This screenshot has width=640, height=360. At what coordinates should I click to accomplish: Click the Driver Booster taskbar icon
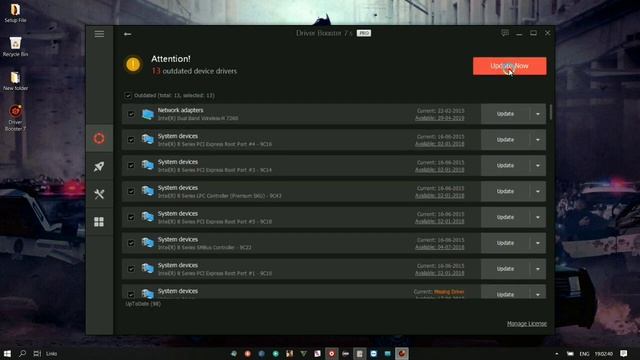point(402,353)
